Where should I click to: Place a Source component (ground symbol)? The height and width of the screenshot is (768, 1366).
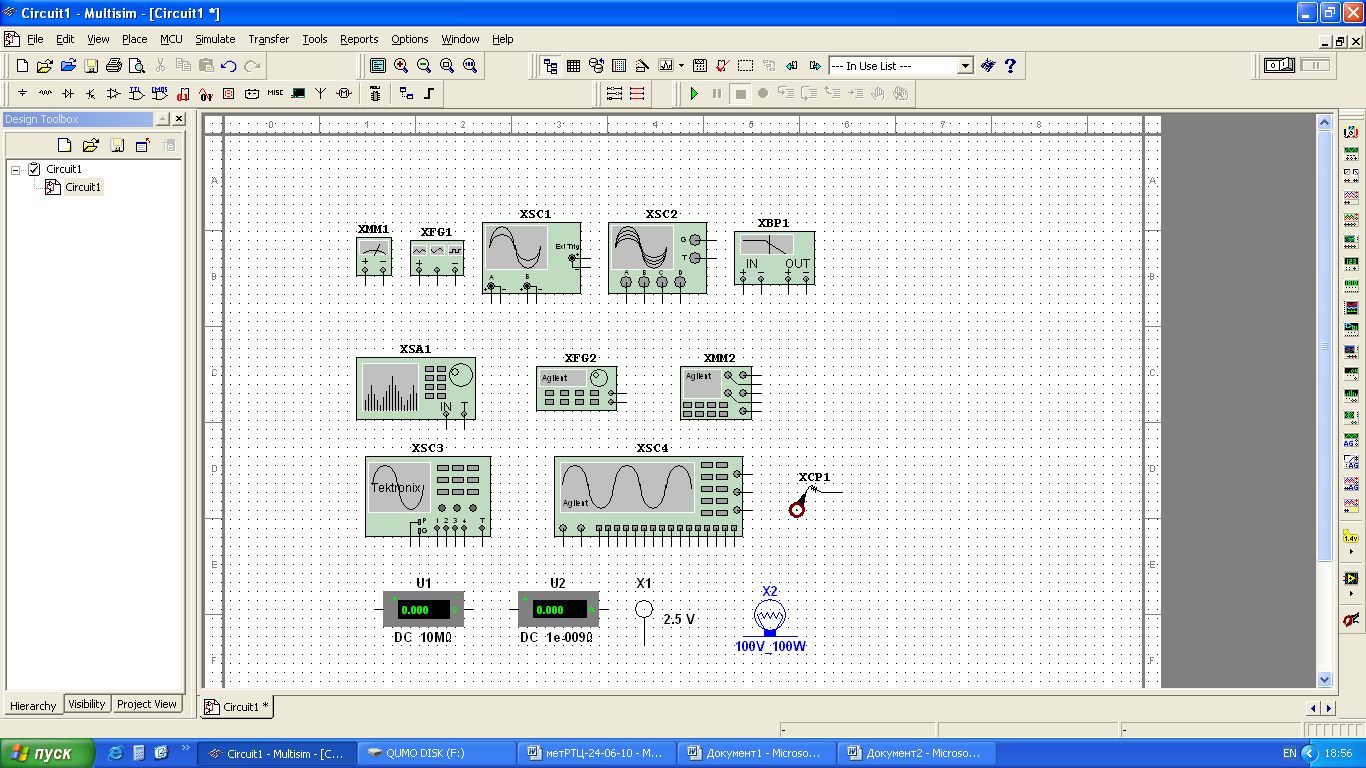point(22,93)
